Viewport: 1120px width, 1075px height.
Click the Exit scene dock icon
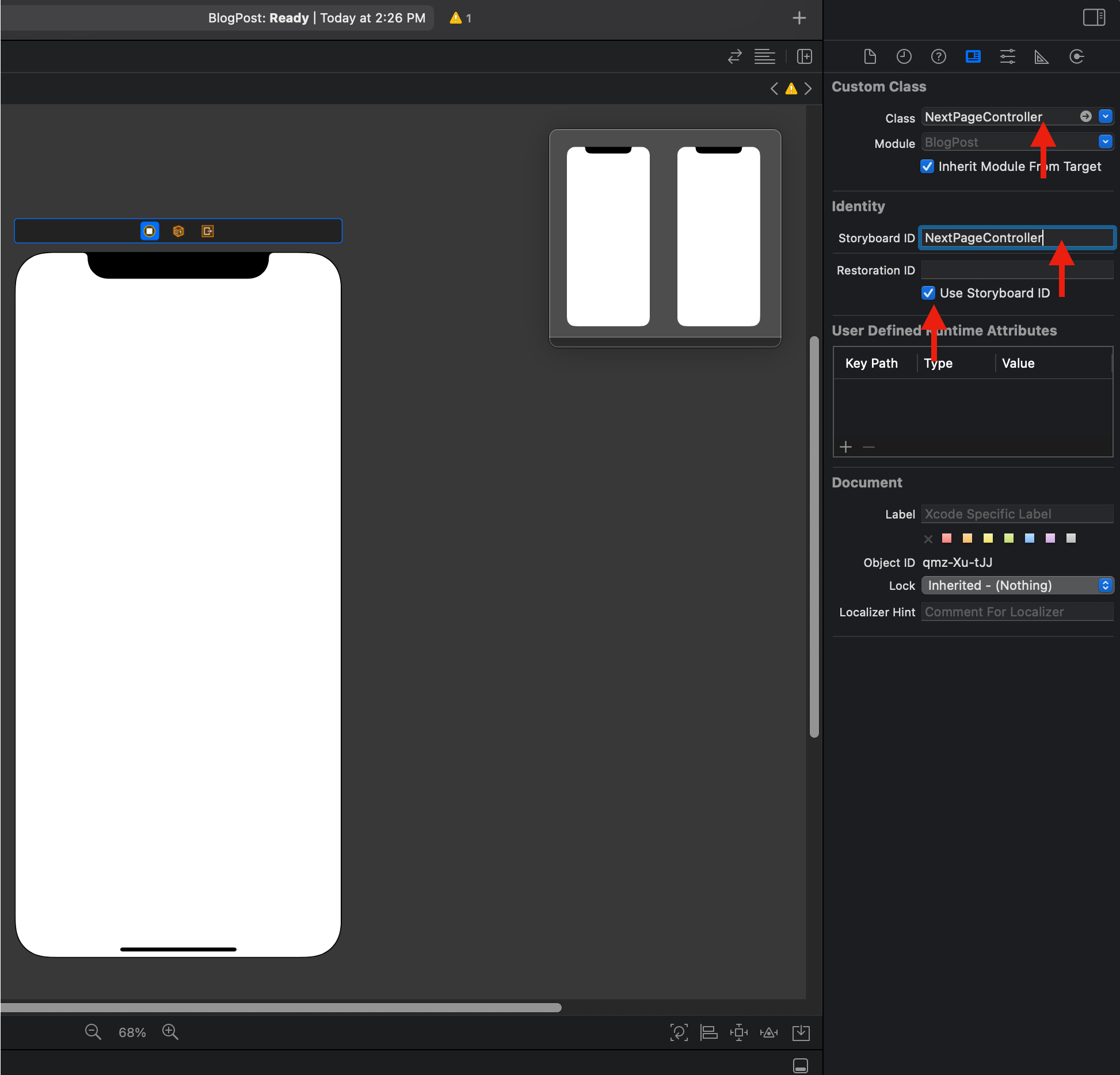pos(207,231)
